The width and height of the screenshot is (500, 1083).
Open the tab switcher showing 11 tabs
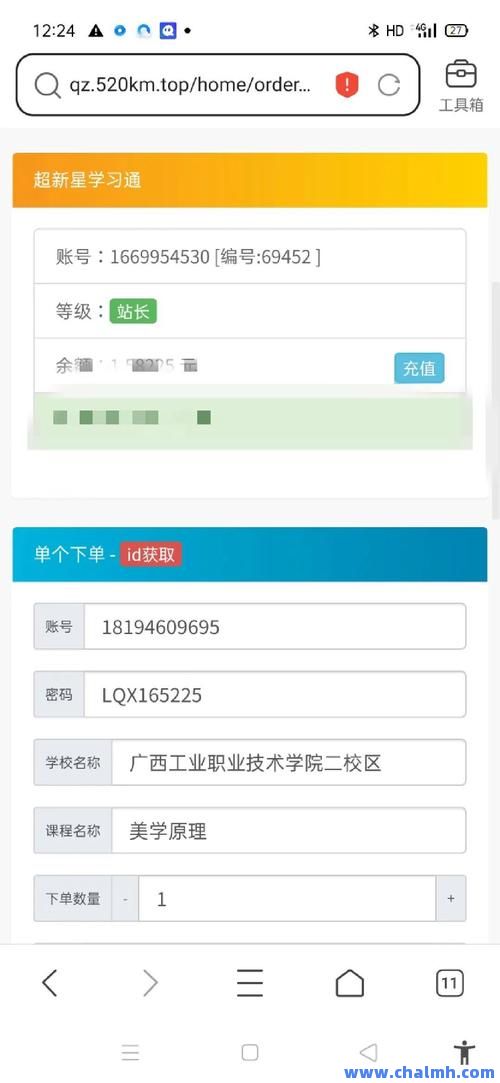click(450, 983)
